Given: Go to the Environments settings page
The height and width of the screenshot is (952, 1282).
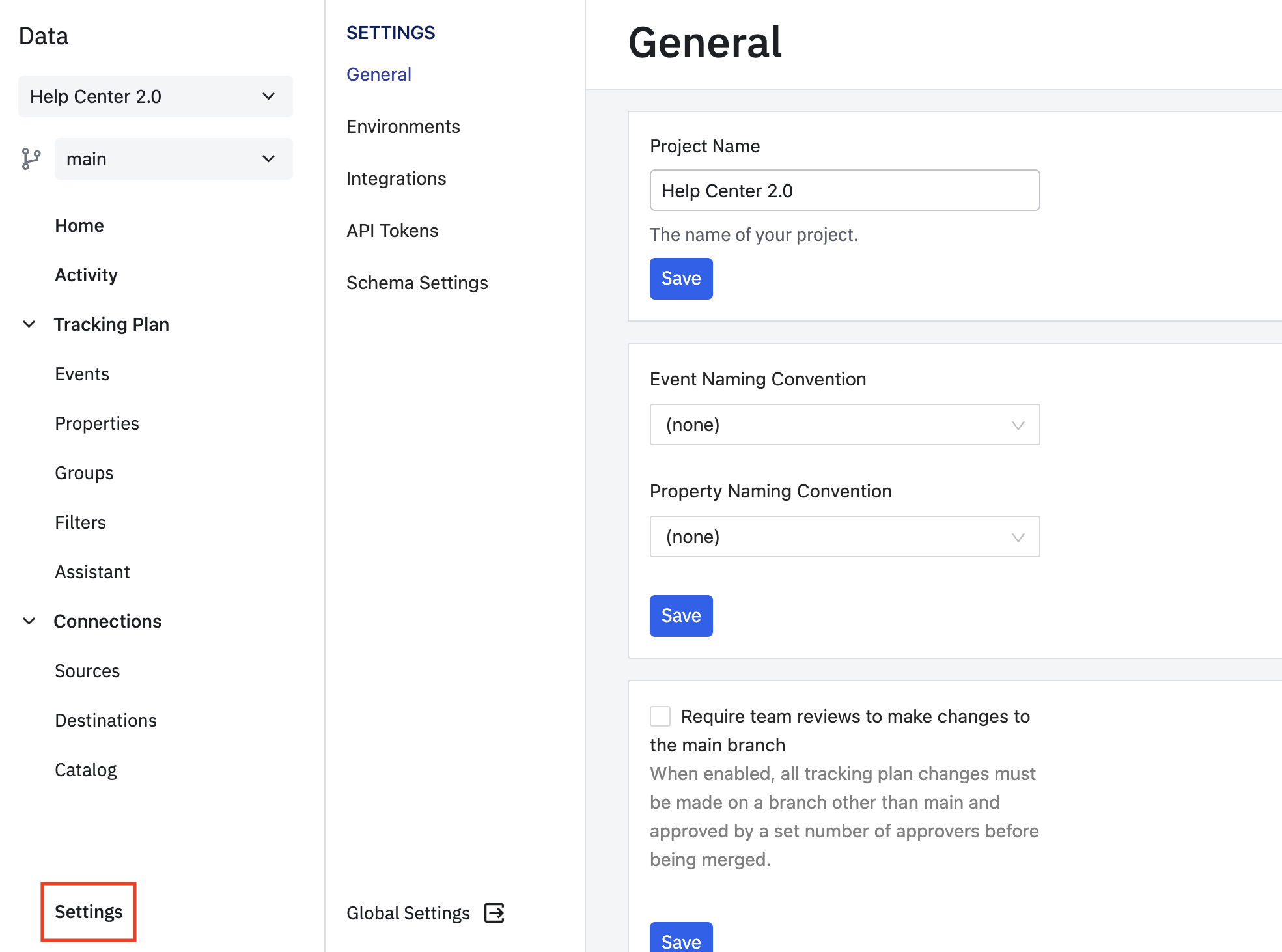Looking at the screenshot, I should pyautogui.click(x=403, y=126).
